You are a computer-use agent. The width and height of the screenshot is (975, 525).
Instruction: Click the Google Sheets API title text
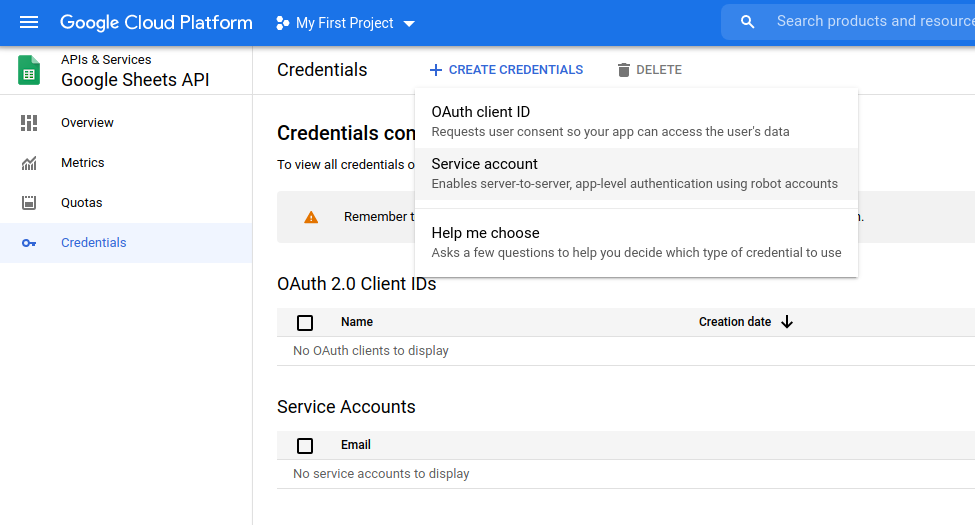coord(135,80)
